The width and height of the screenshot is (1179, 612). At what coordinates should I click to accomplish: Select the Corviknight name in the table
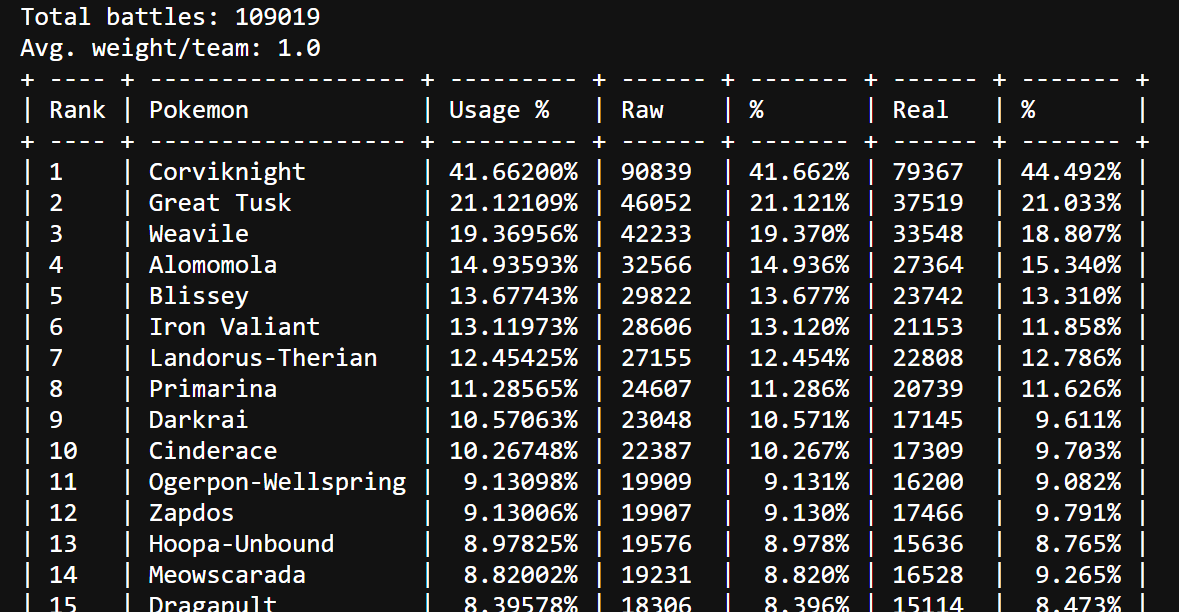coord(227,172)
